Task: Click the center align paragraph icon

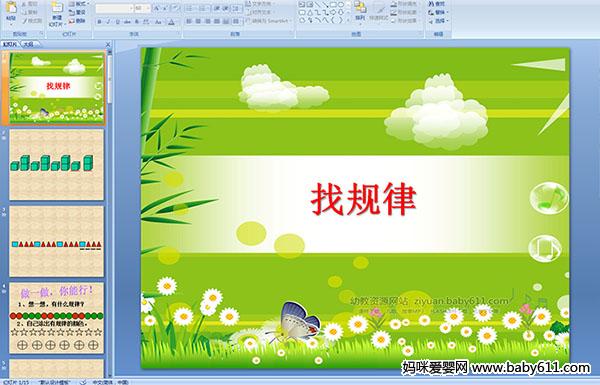Action: coord(198,21)
